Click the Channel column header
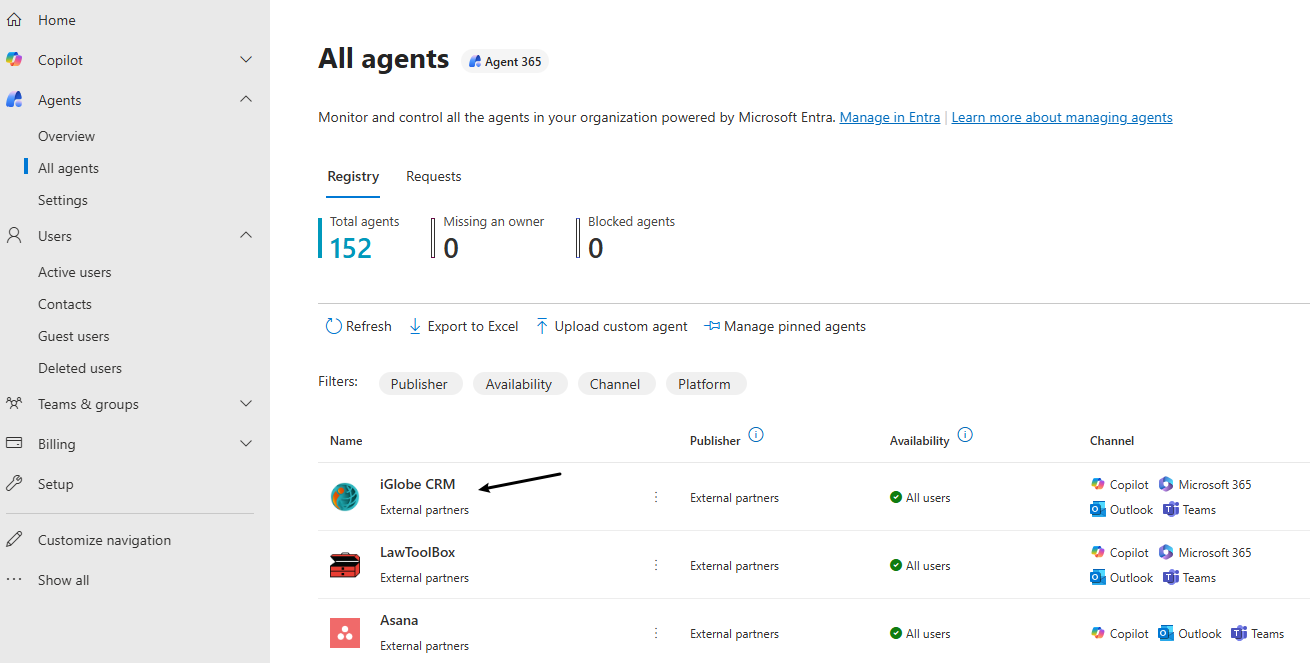Screen dimensions: 1310x663 click(1112, 441)
